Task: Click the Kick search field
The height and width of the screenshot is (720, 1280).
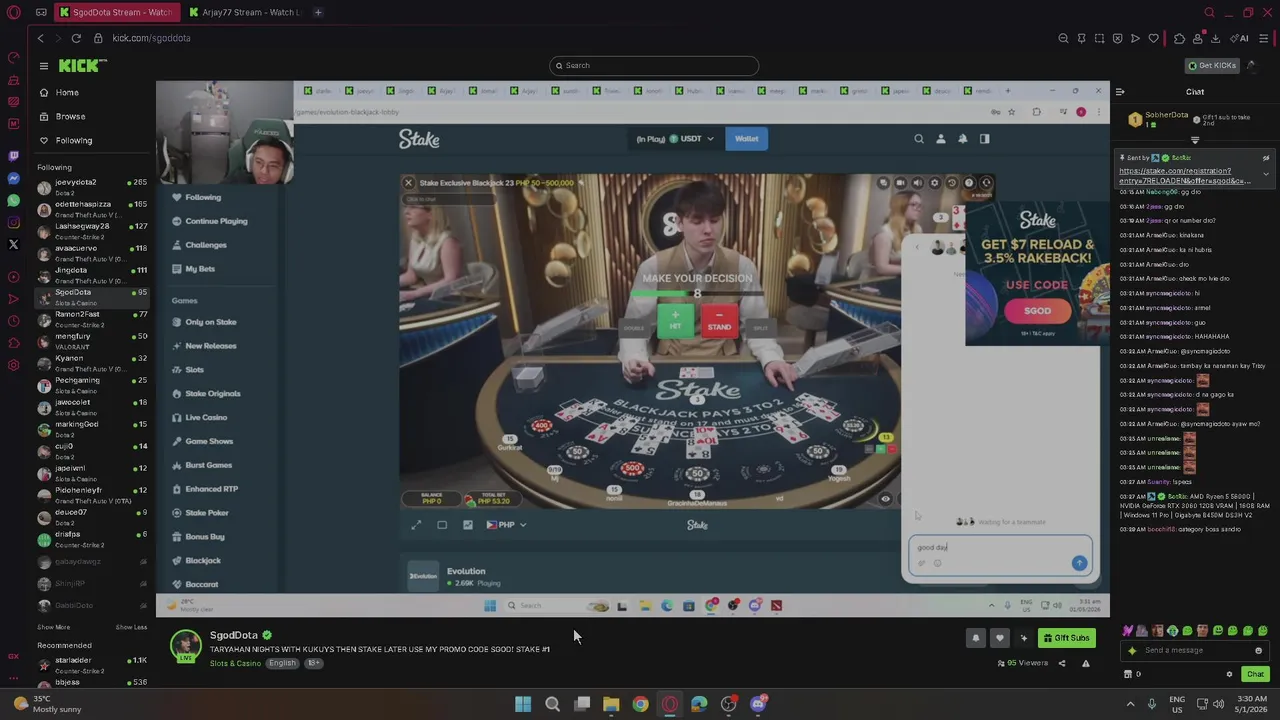Action: pos(654,65)
